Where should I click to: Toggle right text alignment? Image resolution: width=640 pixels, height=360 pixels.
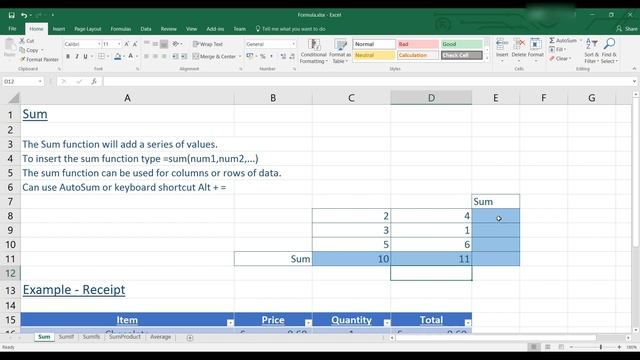164,56
